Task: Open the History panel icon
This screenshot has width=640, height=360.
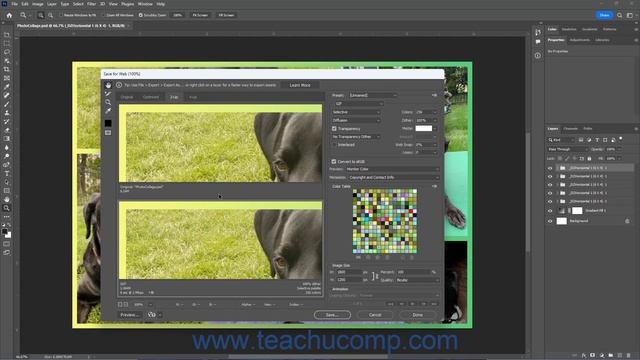Action: pos(538,32)
